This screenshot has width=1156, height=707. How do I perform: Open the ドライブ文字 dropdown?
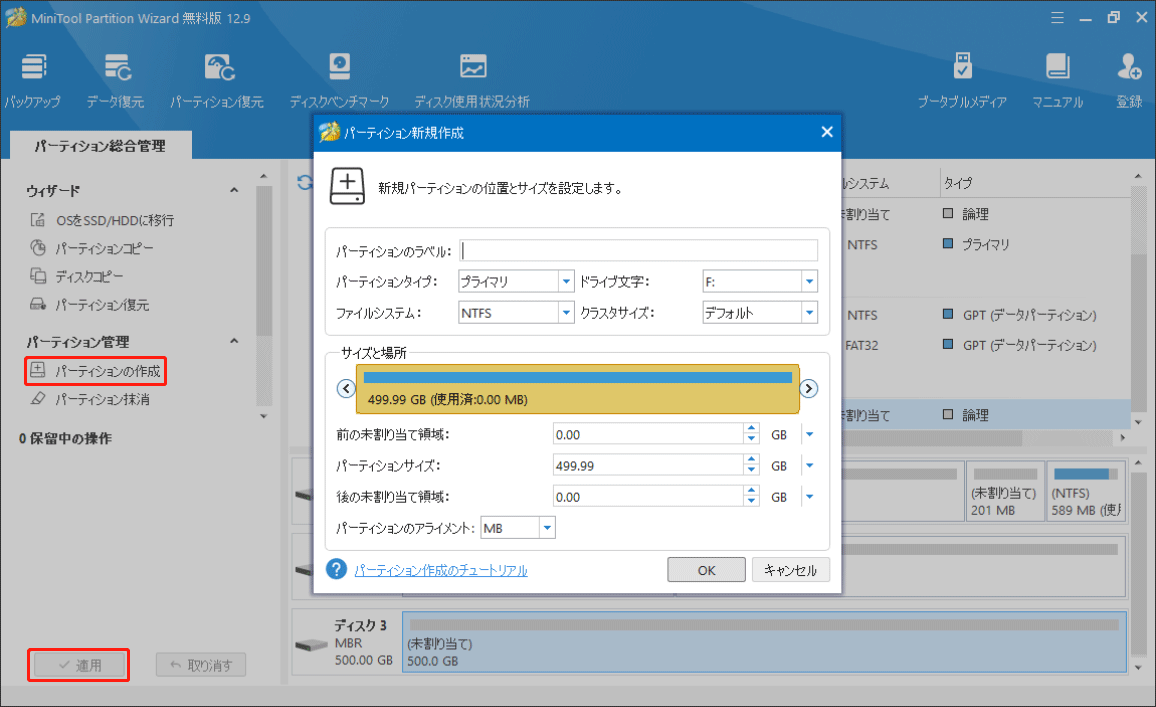tap(809, 281)
